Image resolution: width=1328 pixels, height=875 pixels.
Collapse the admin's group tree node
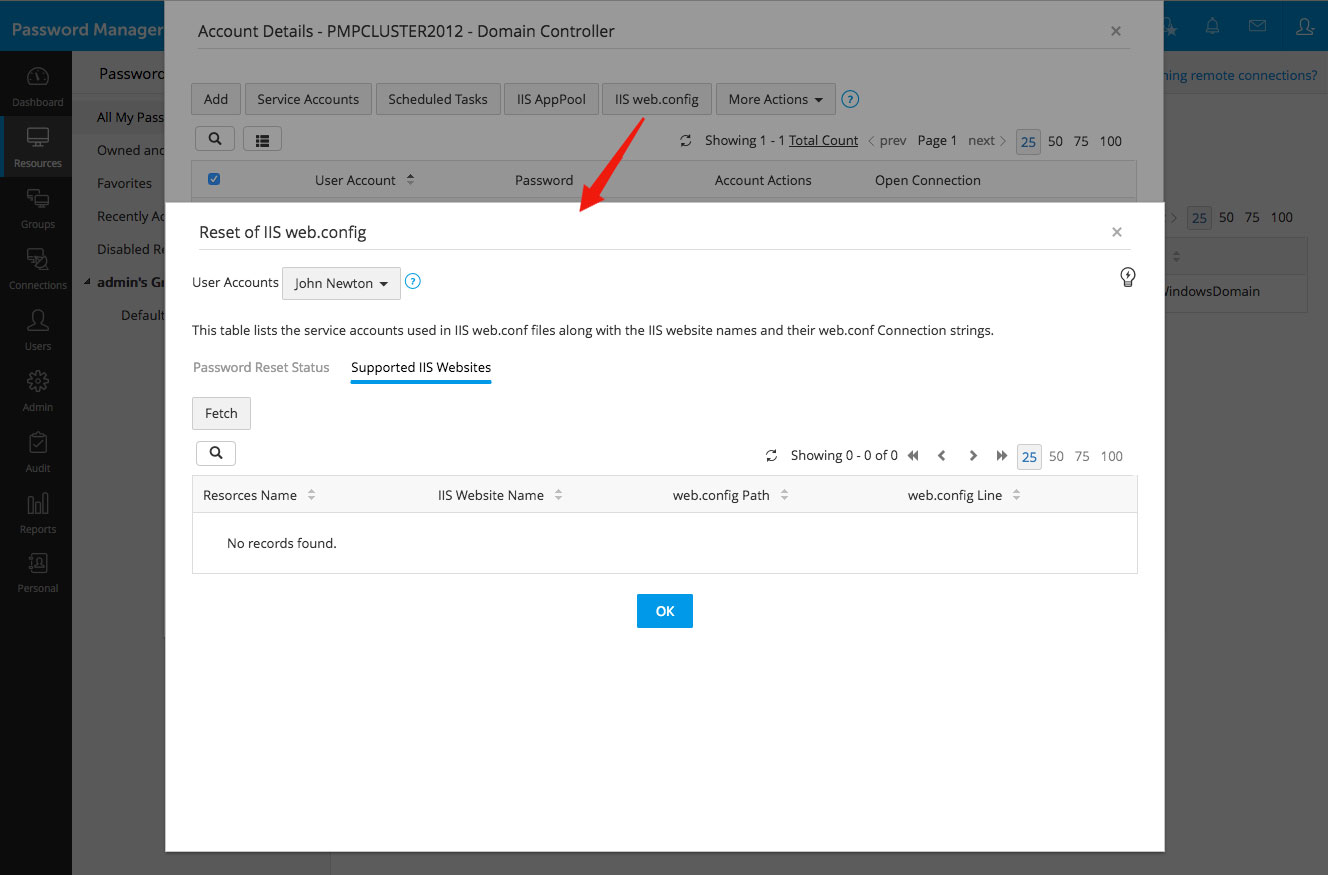point(87,282)
